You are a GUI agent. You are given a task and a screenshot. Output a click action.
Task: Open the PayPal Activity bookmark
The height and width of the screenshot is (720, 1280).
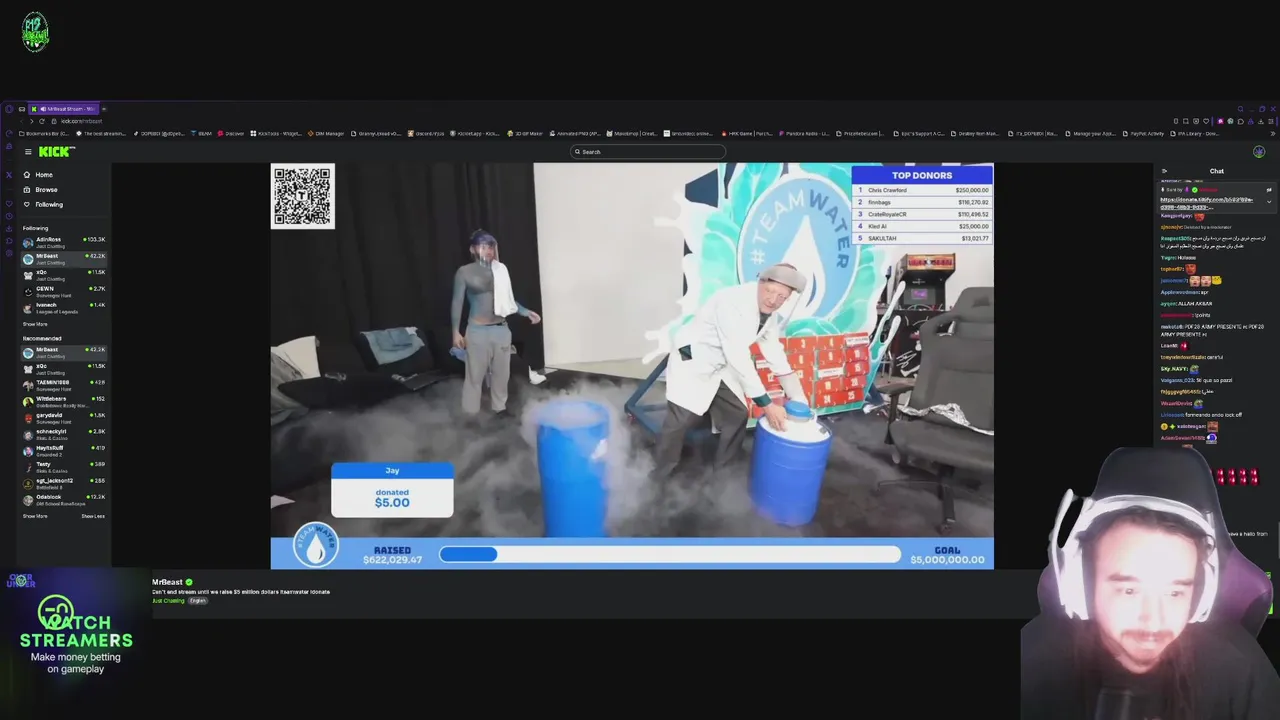(1145, 134)
